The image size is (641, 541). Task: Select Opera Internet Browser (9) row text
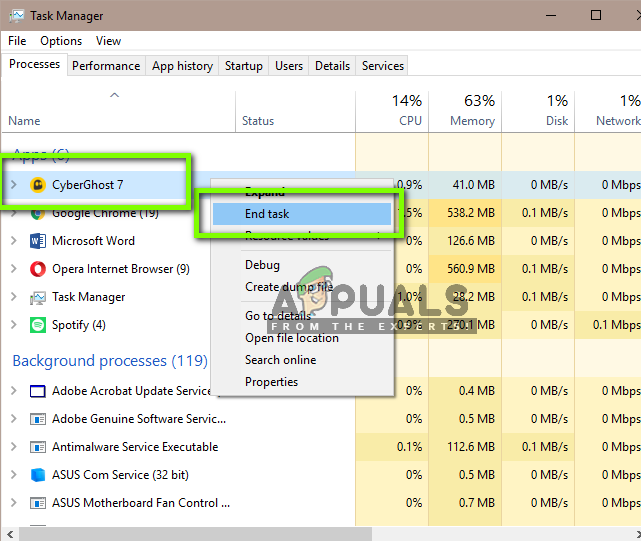(121, 269)
